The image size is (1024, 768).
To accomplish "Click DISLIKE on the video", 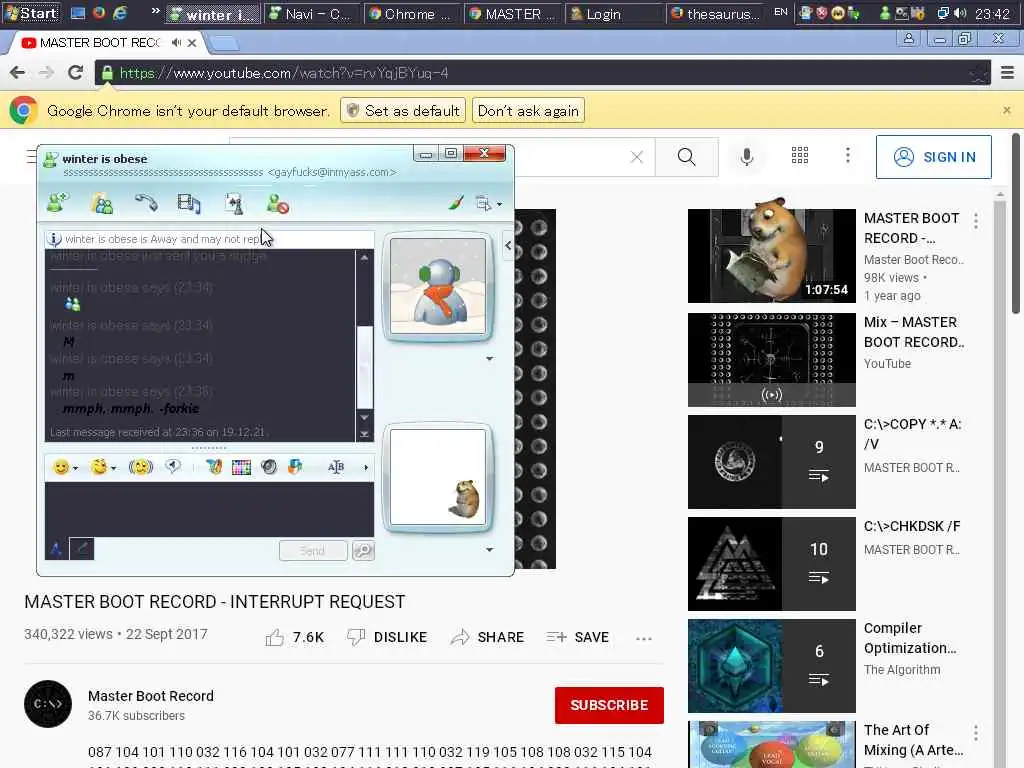I will 387,637.
